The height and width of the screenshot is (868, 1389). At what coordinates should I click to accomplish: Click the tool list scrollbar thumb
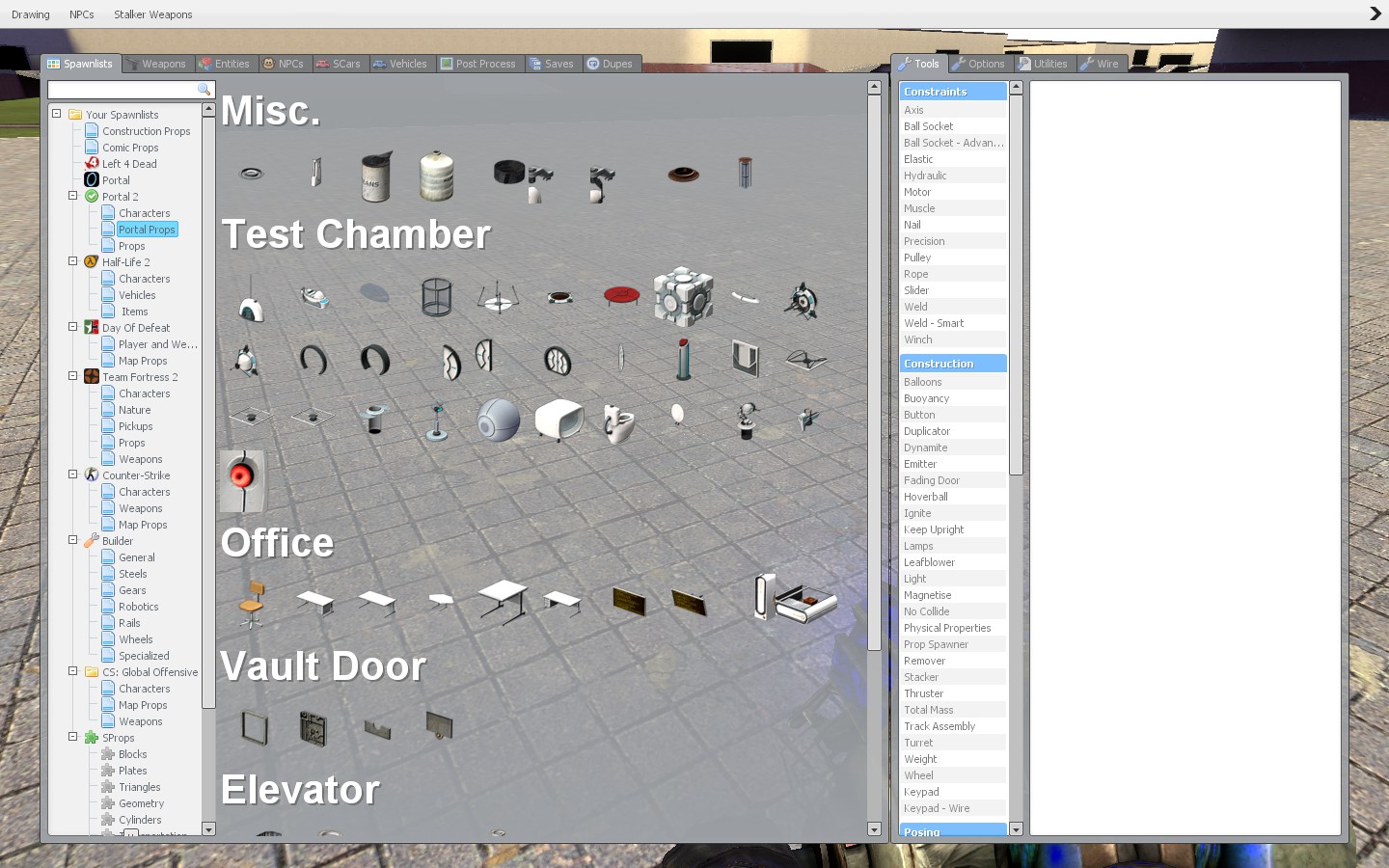pyautogui.click(x=1016, y=285)
